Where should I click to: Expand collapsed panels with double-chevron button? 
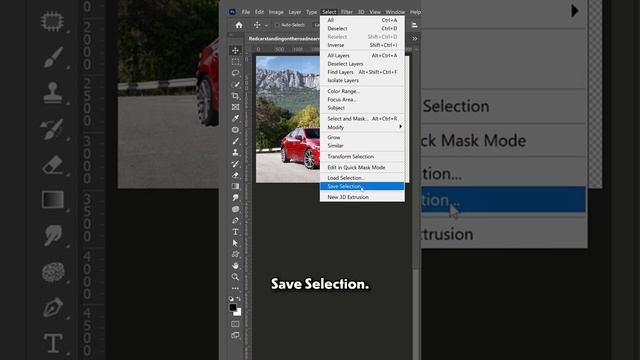[415, 38]
